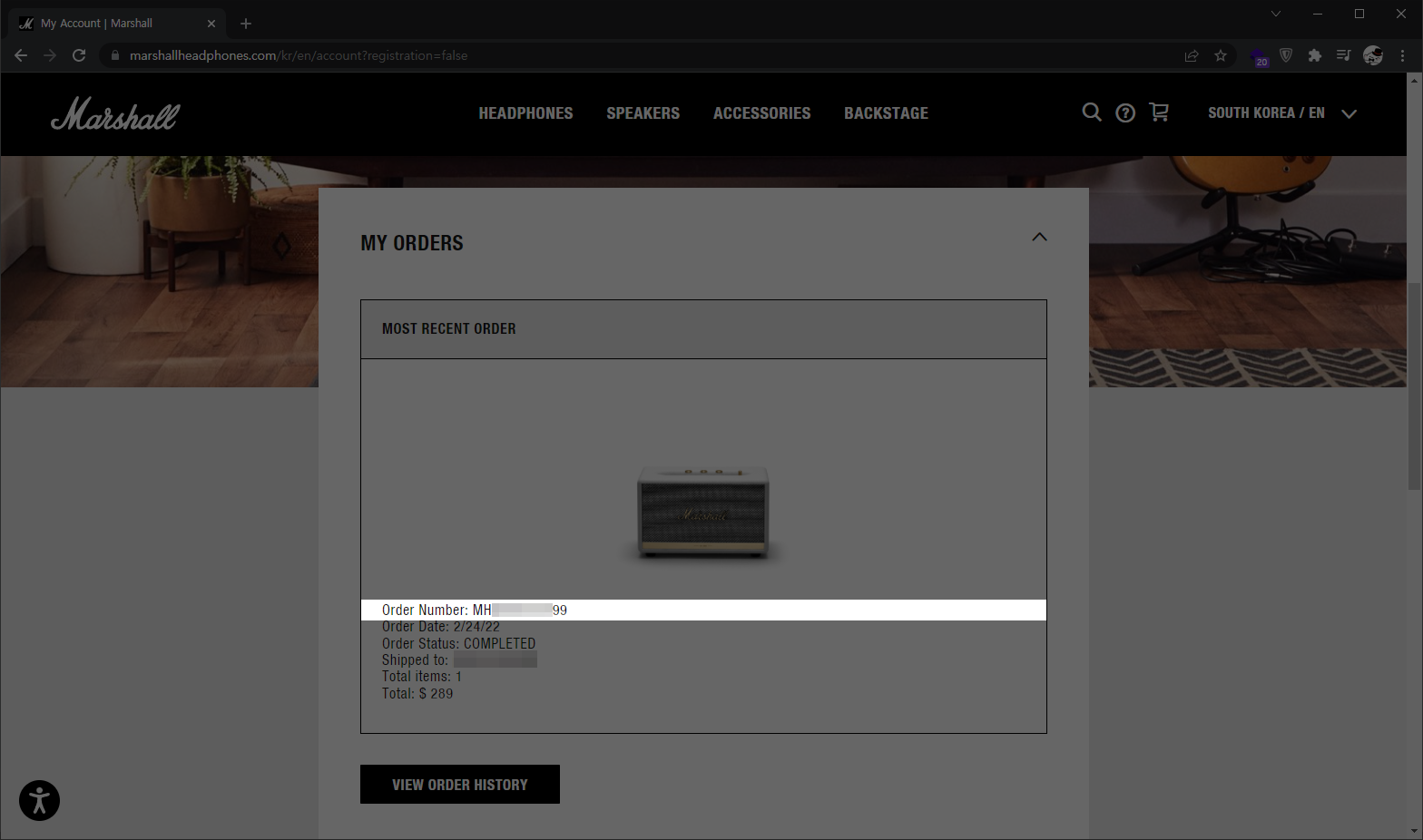Click the Shipped to line
Image resolution: width=1423 pixels, height=840 pixels.
(x=459, y=660)
